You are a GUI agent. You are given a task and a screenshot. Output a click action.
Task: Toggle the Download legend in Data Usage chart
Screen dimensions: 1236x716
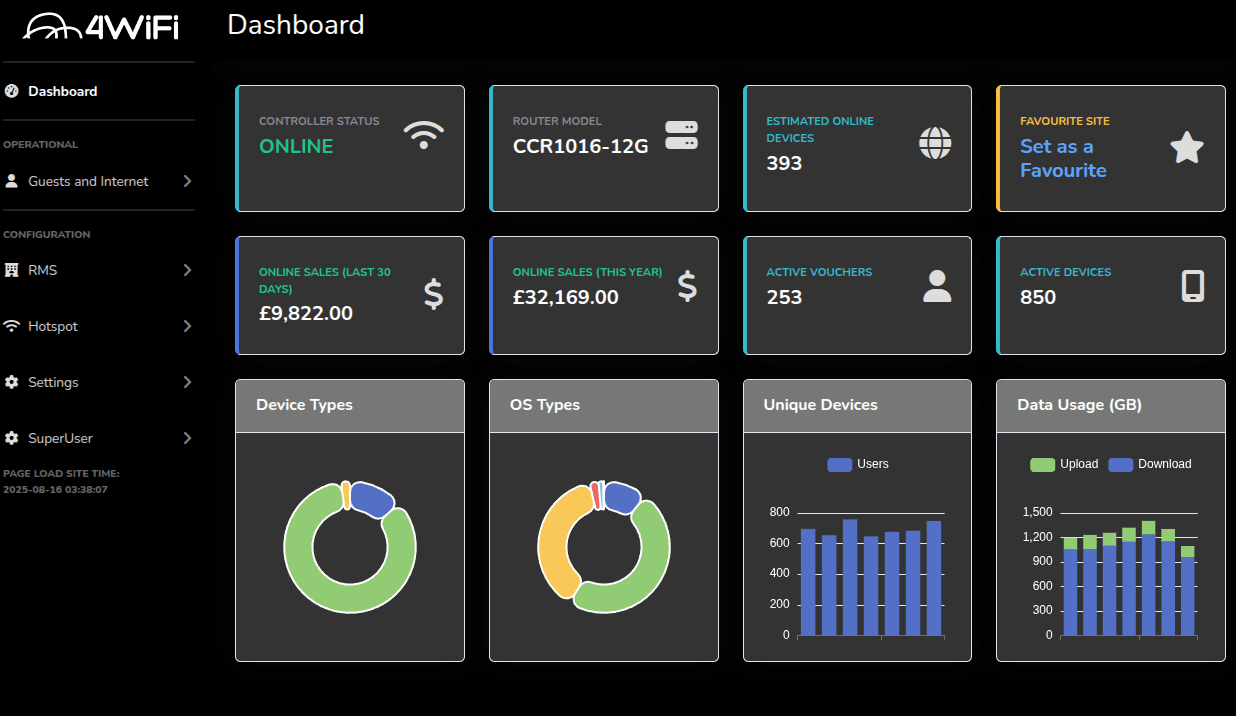coord(1149,464)
